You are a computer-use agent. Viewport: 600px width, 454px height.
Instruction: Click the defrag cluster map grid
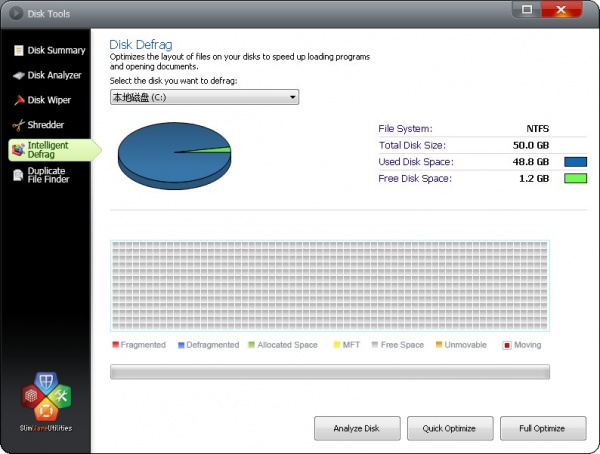pyautogui.click(x=330, y=287)
